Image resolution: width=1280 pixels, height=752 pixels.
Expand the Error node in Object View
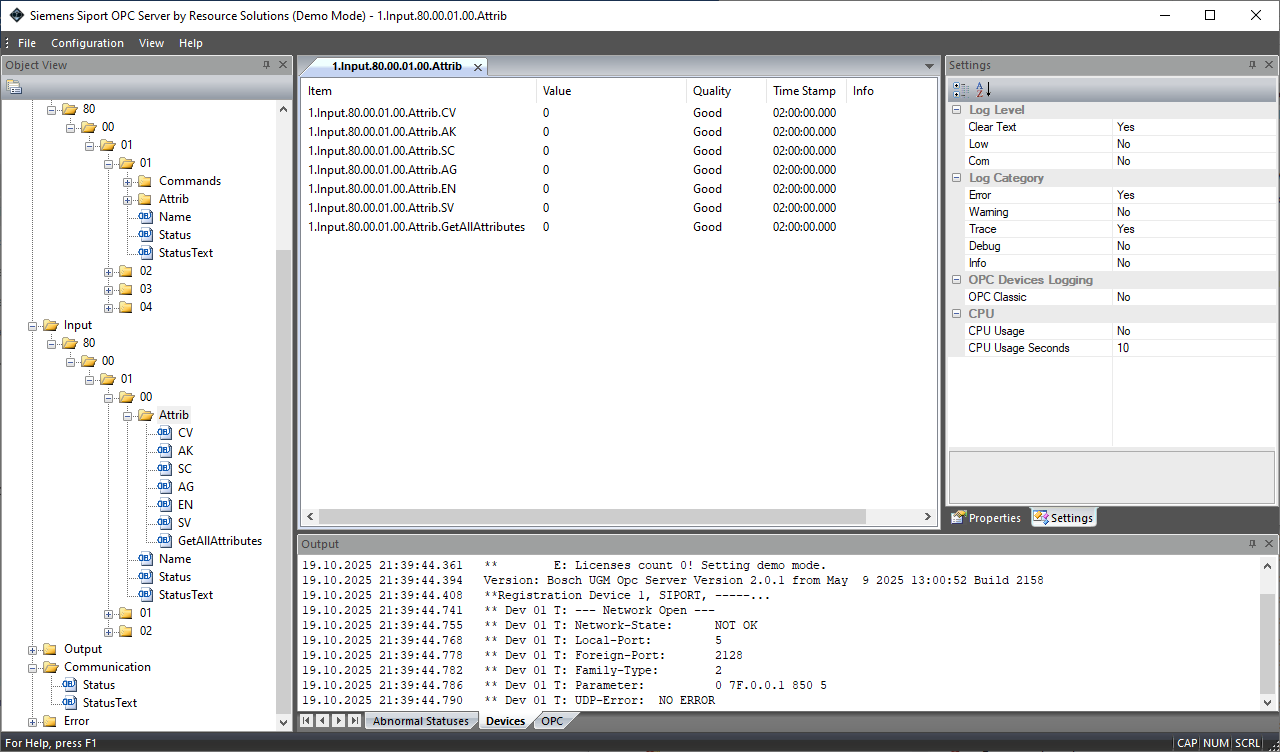coord(33,721)
